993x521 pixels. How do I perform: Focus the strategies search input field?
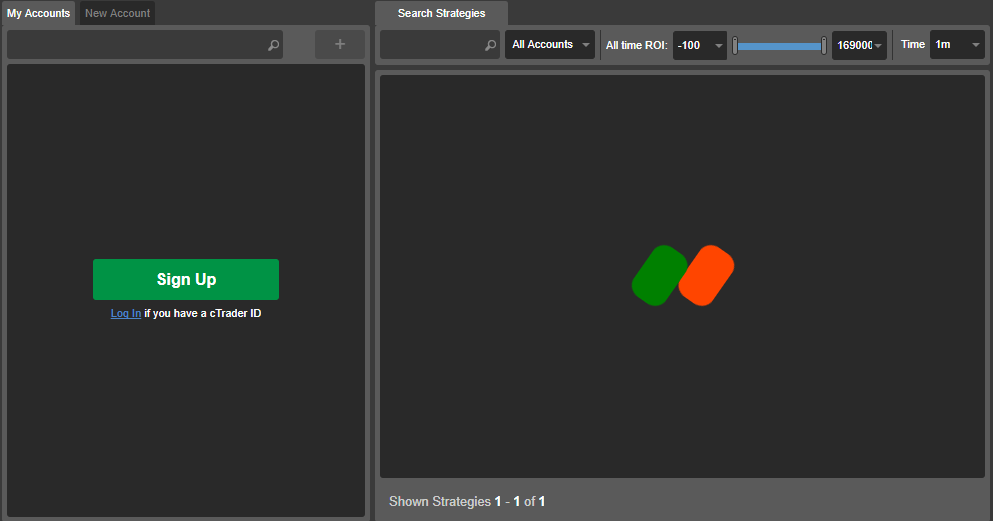coord(440,44)
